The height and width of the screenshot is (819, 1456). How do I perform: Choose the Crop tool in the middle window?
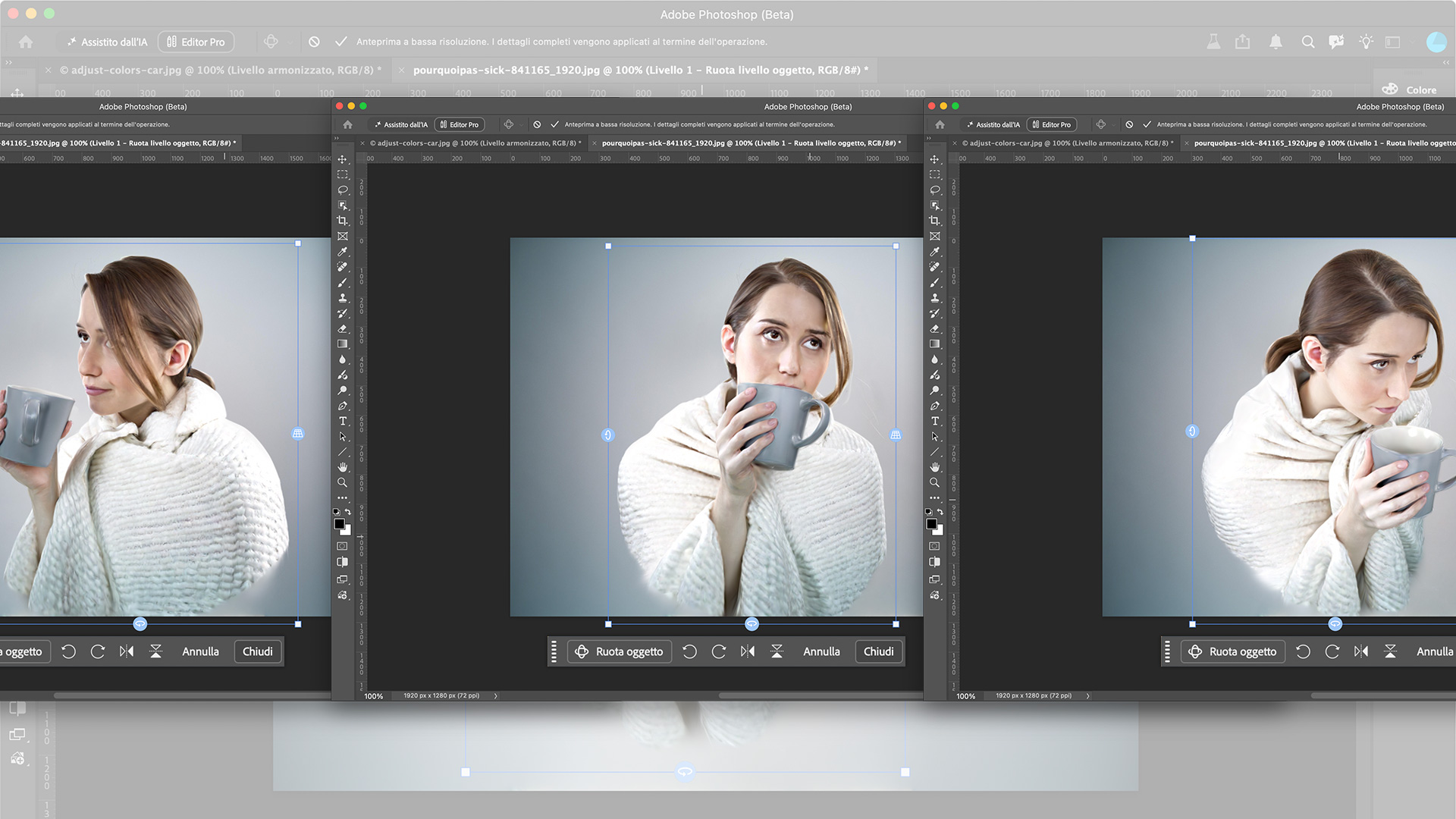click(x=342, y=221)
